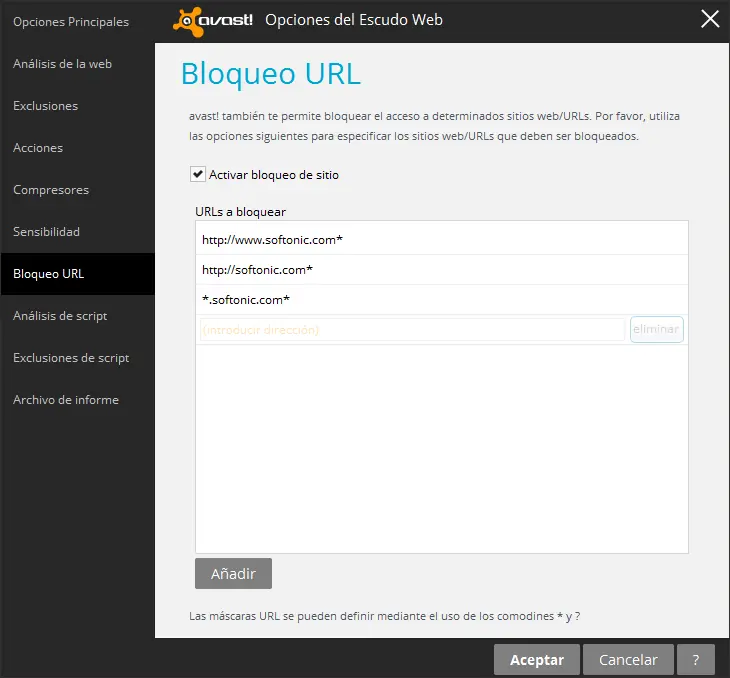
Task: Go to Exclusiones de script
Action: click(71, 358)
